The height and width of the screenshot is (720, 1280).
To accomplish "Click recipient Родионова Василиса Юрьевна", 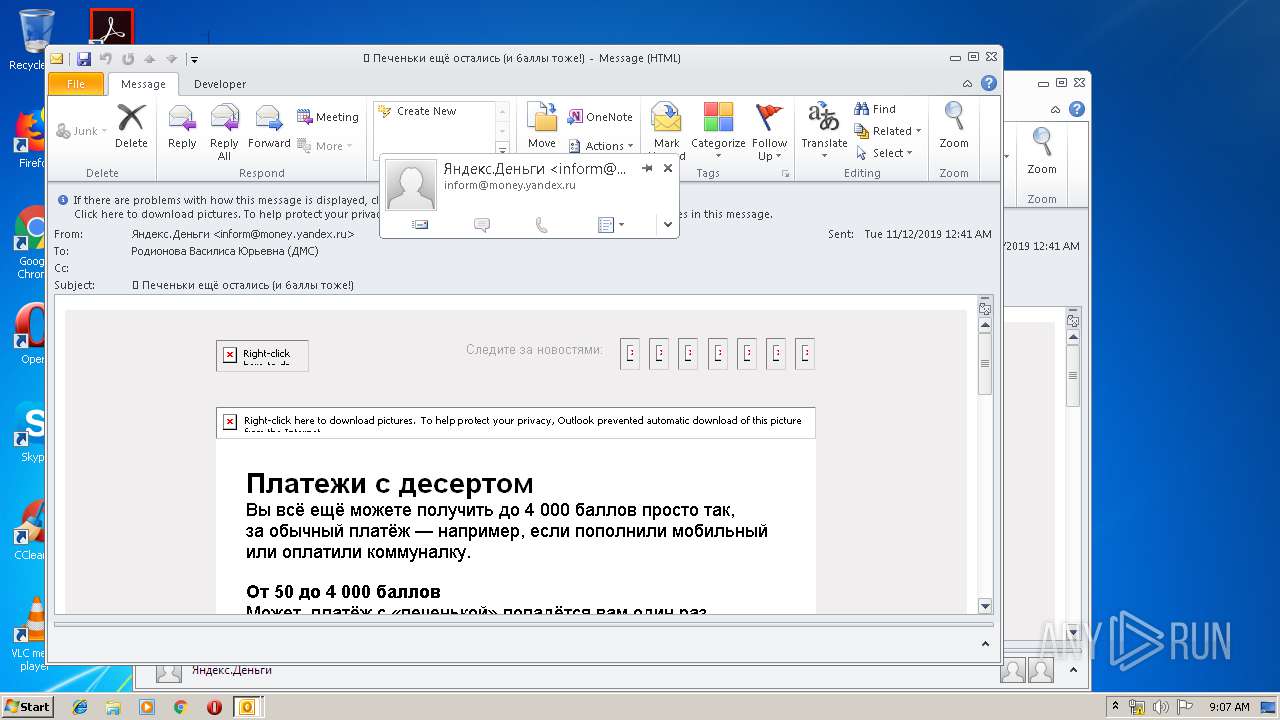I will [x=225, y=251].
